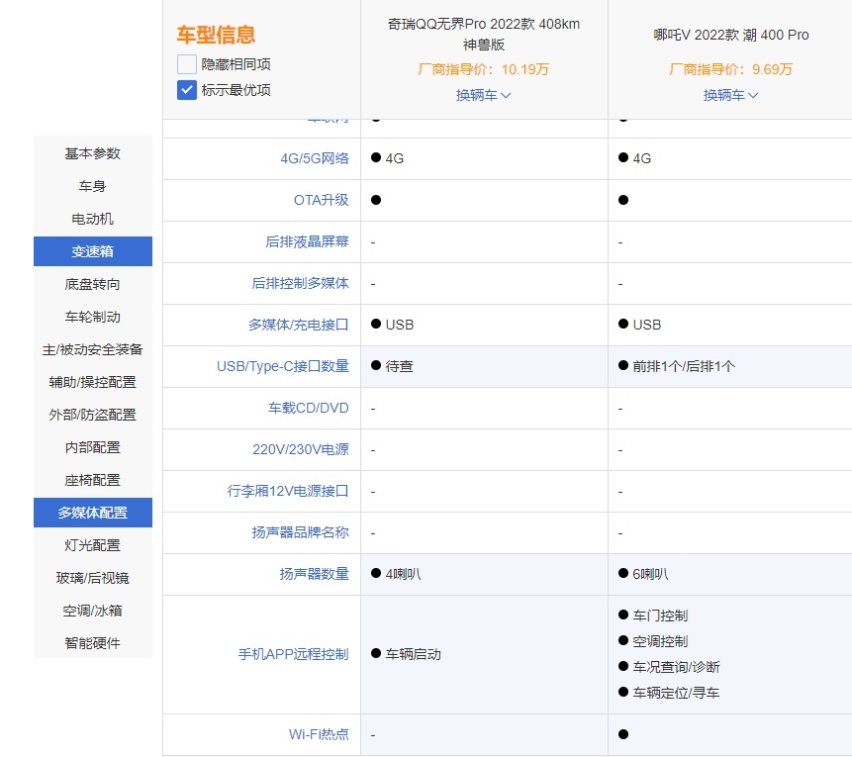Click the 前排1个/后排1个 cell value
852x757 pixels.
coord(684,366)
